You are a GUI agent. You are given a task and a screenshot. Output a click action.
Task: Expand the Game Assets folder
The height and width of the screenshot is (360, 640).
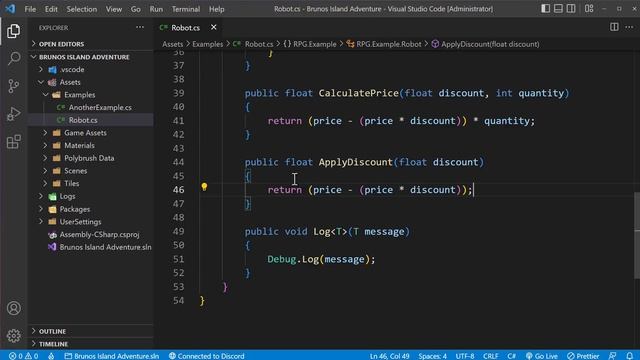coord(91,133)
